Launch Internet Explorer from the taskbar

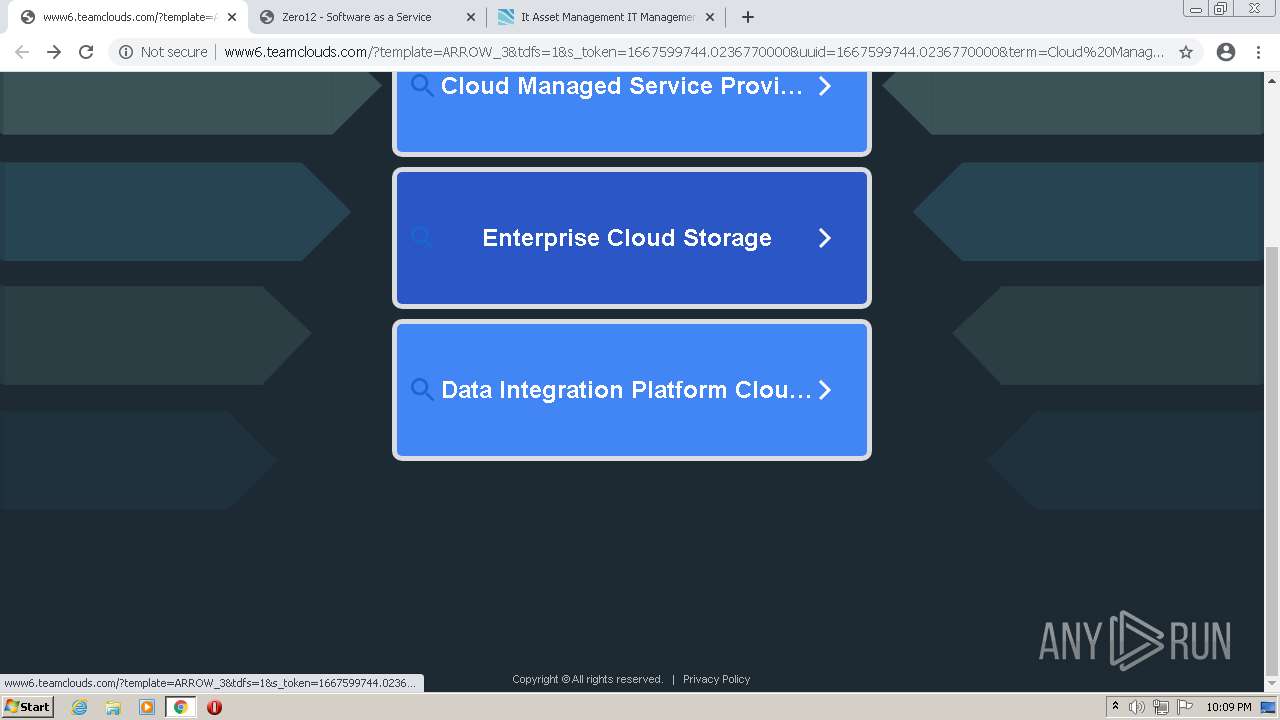click(x=80, y=707)
